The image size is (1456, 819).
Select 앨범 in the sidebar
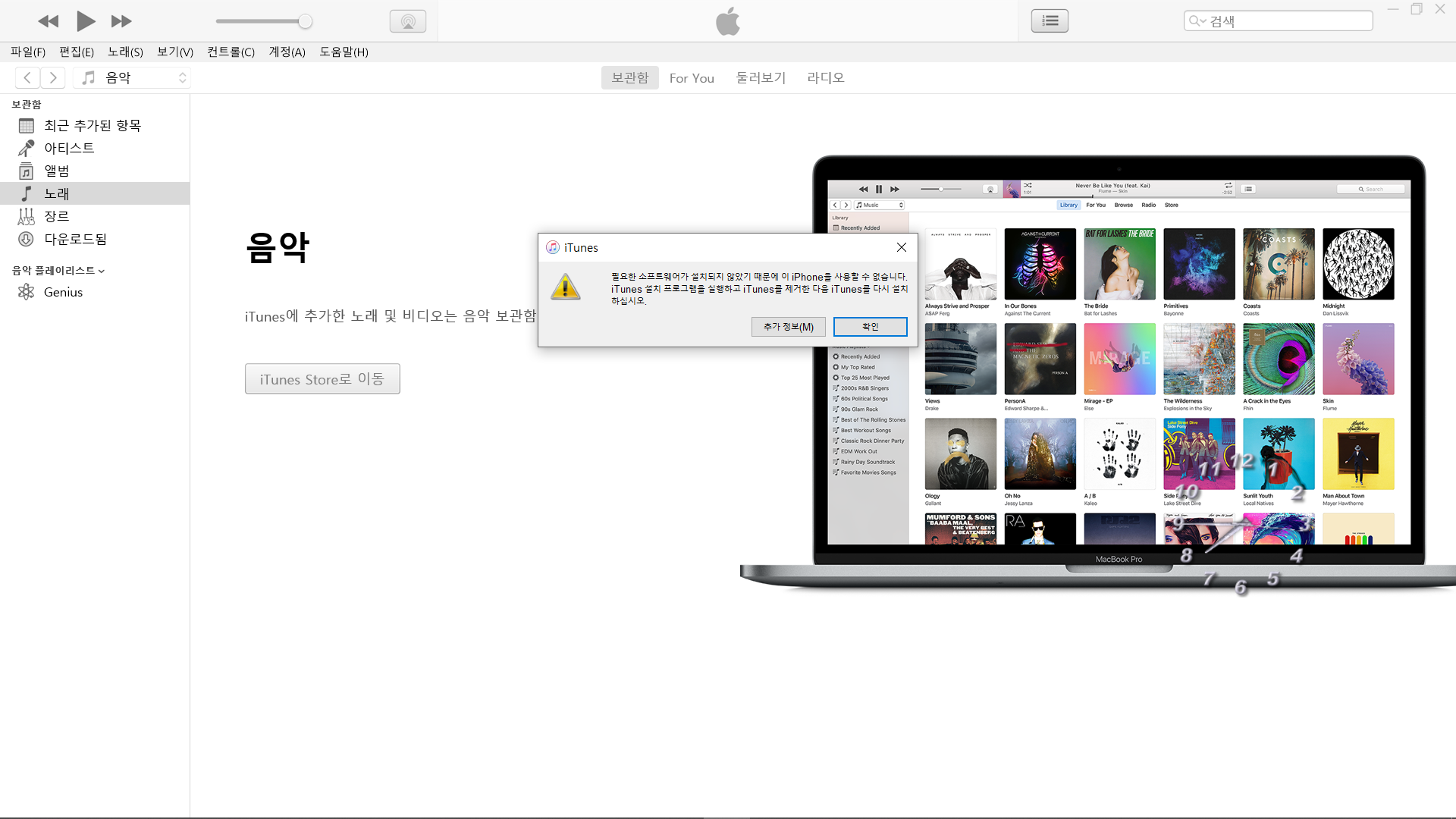coord(95,171)
